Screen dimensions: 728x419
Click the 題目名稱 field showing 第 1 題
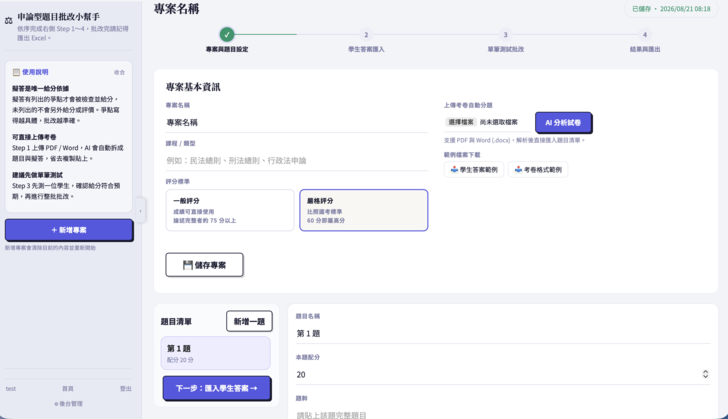click(x=503, y=334)
